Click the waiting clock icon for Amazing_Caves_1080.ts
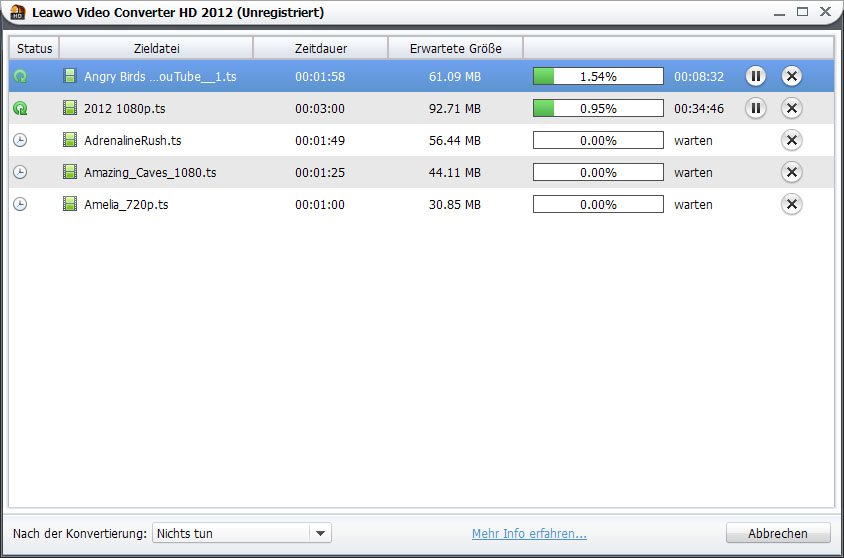The height and width of the screenshot is (558, 844). tap(20, 172)
